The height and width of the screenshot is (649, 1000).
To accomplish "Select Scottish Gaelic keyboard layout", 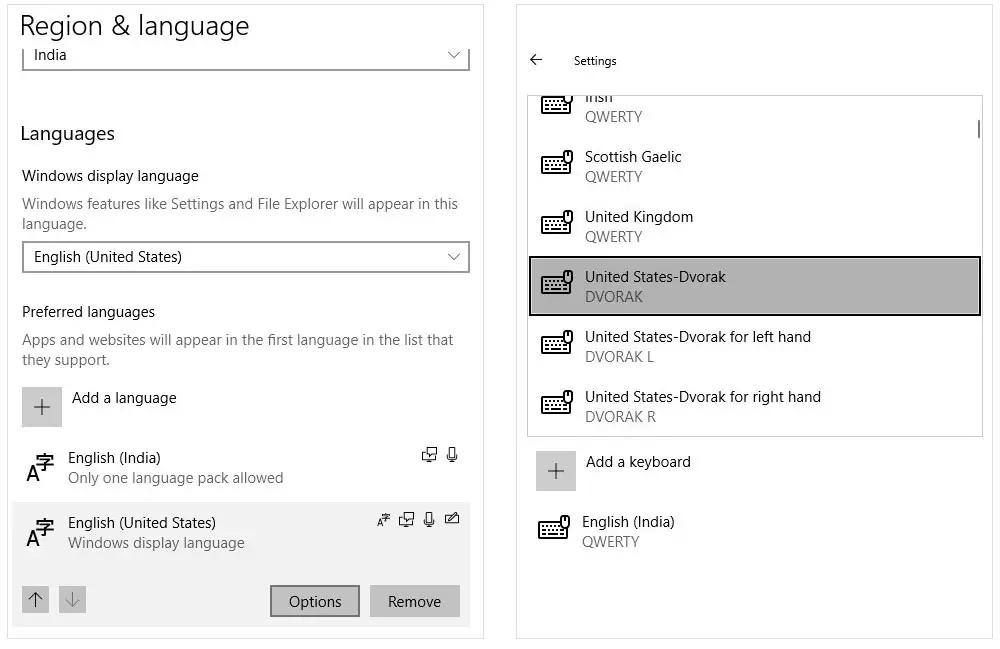I will point(754,166).
